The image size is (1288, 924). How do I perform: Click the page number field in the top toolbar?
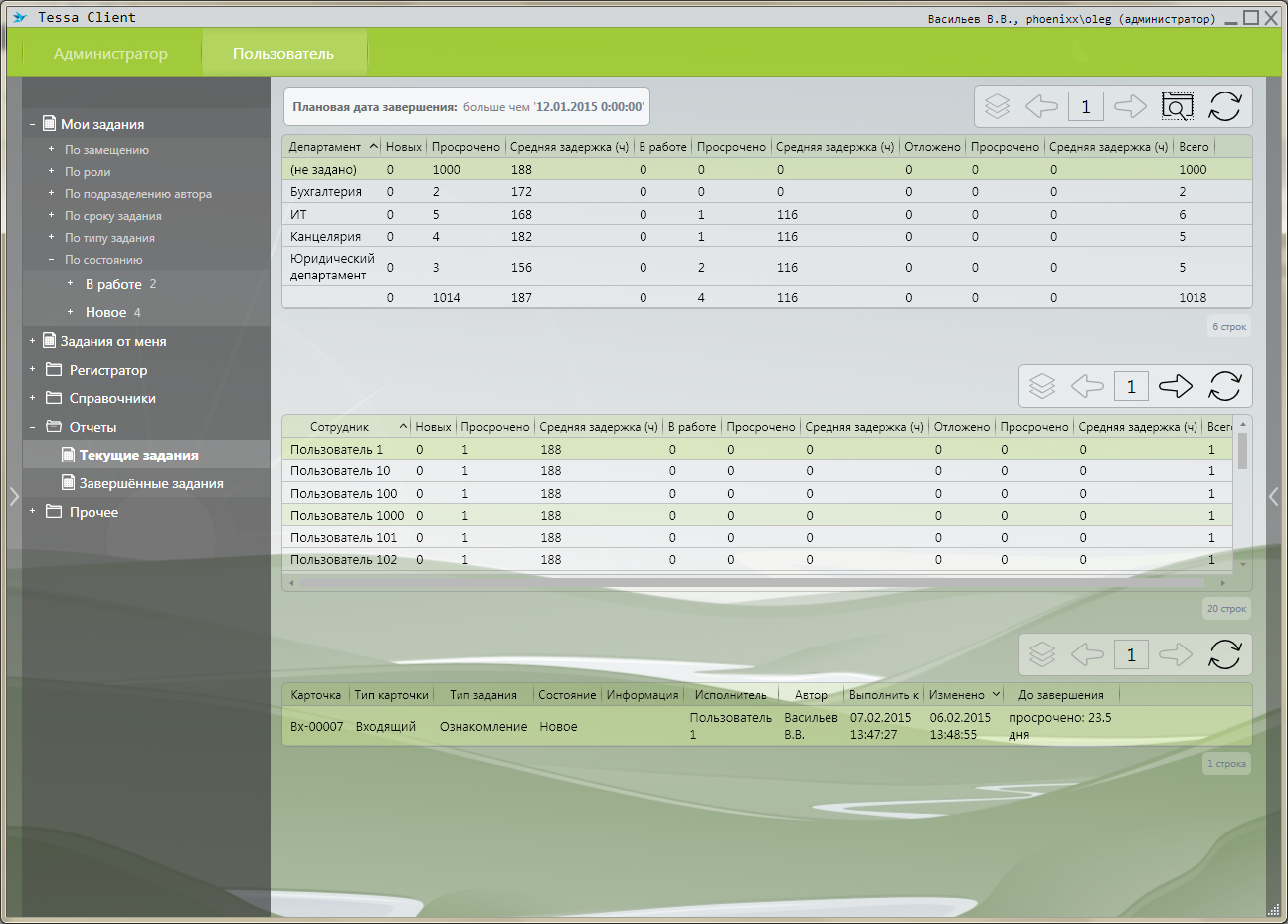[x=1085, y=106]
